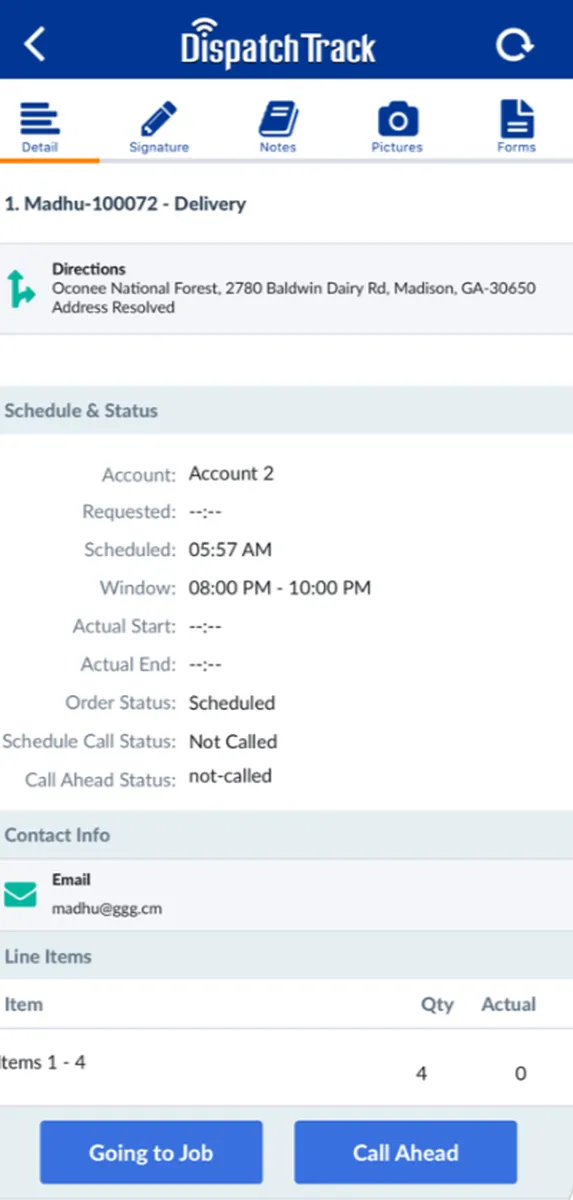Click the Going to Job button
The width and height of the screenshot is (573, 1200).
pyautogui.click(x=151, y=1152)
